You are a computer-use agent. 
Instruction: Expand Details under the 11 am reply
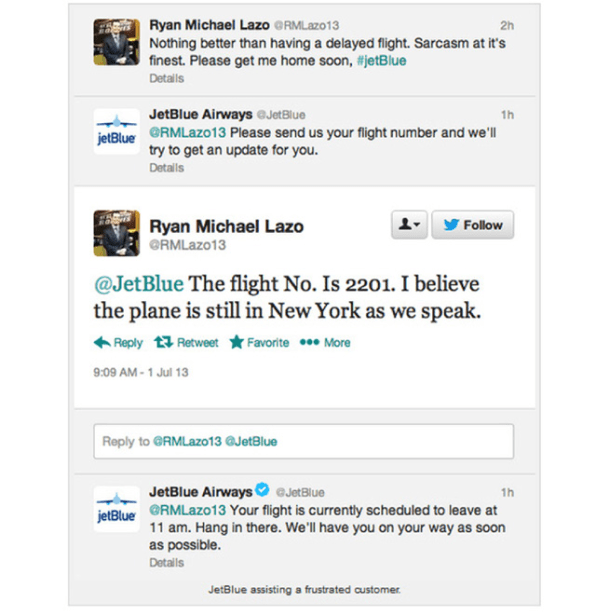coord(167,563)
